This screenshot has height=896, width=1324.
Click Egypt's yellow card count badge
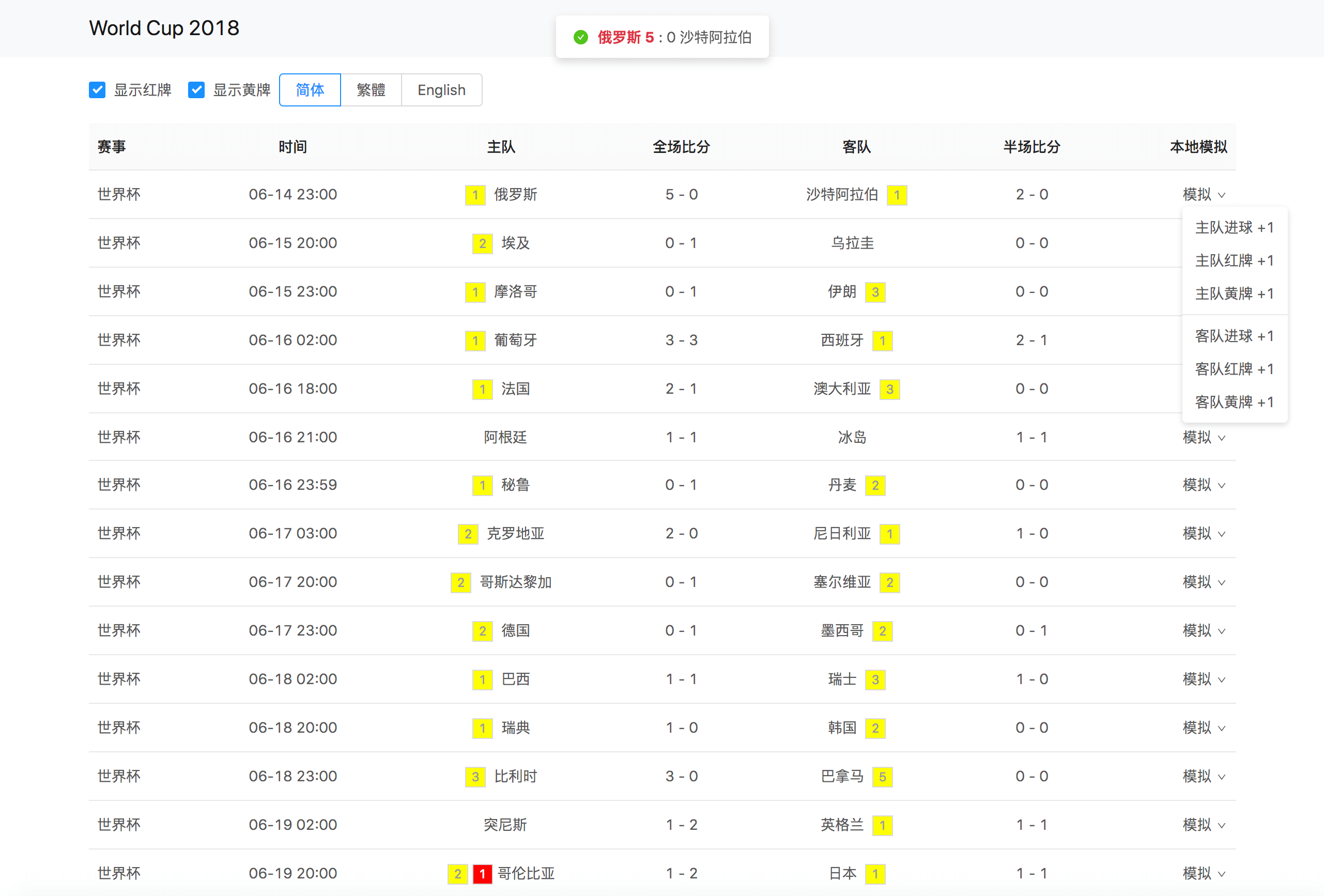point(482,244)
